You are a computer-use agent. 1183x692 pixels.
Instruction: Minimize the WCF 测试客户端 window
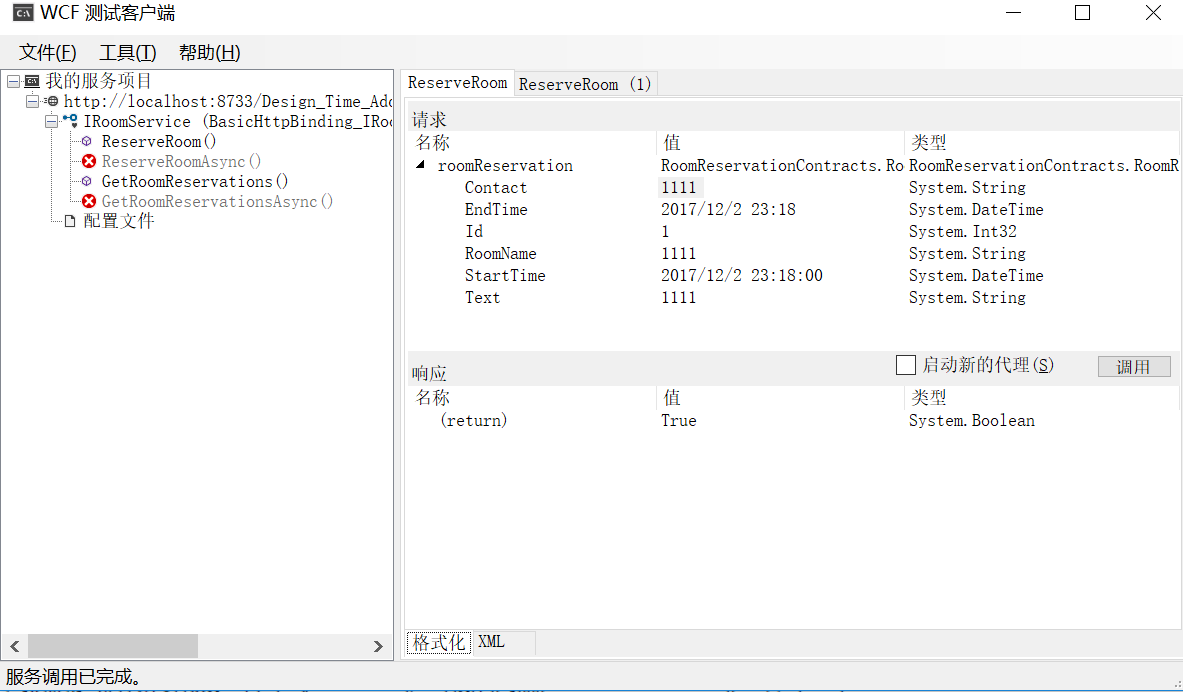click(1013, 13)
